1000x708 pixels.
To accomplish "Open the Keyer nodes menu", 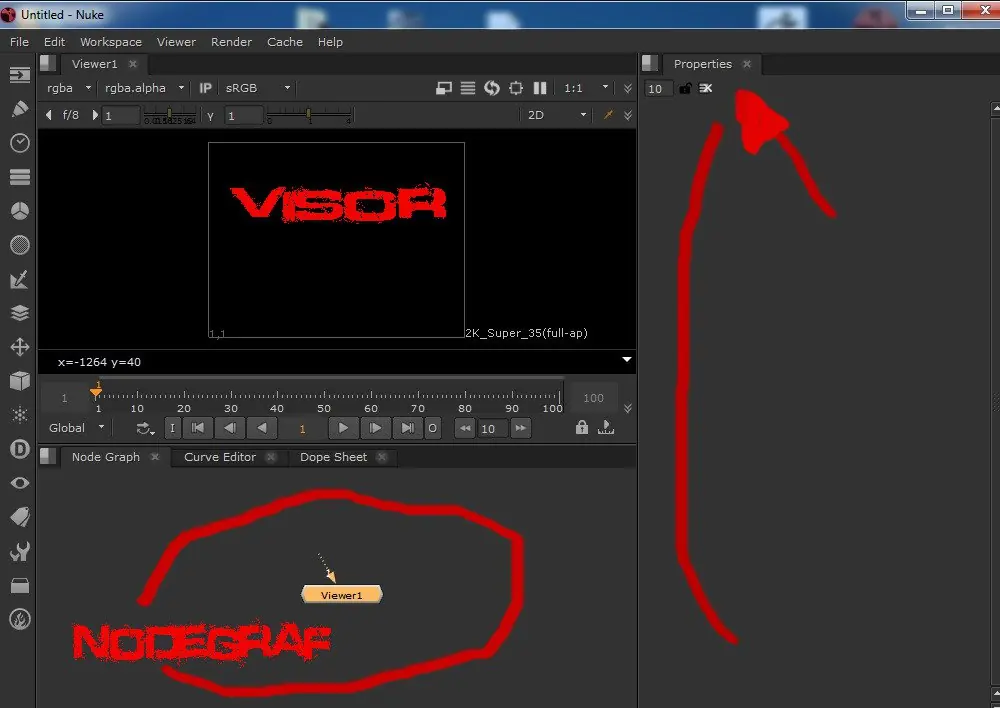I will (x=20, y=279).
